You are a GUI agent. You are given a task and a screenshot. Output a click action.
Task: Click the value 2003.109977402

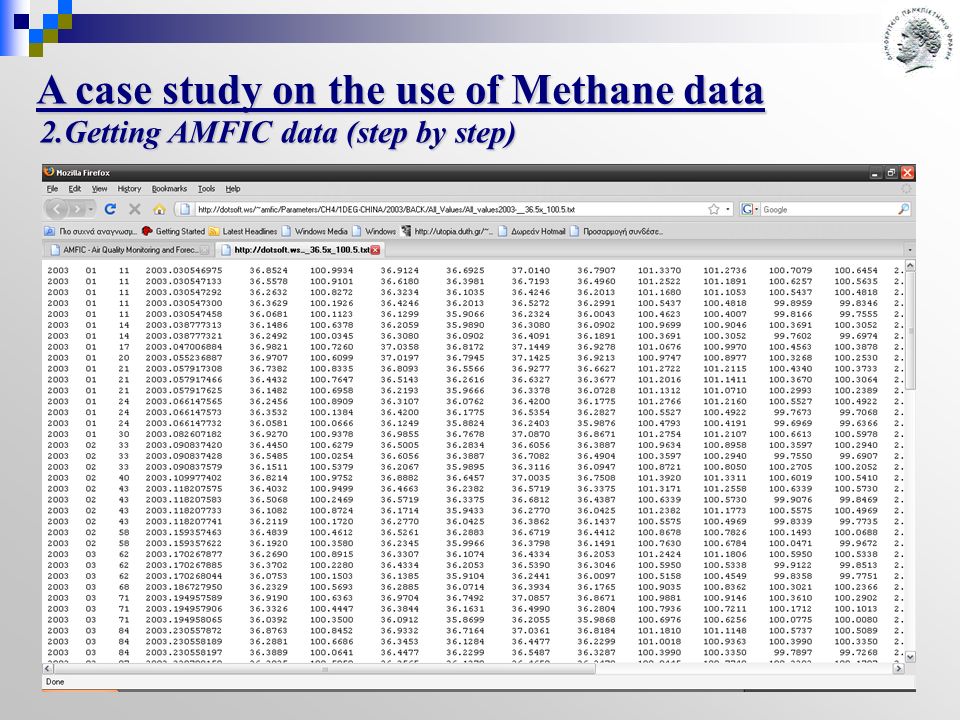click(x=184, y=478)
